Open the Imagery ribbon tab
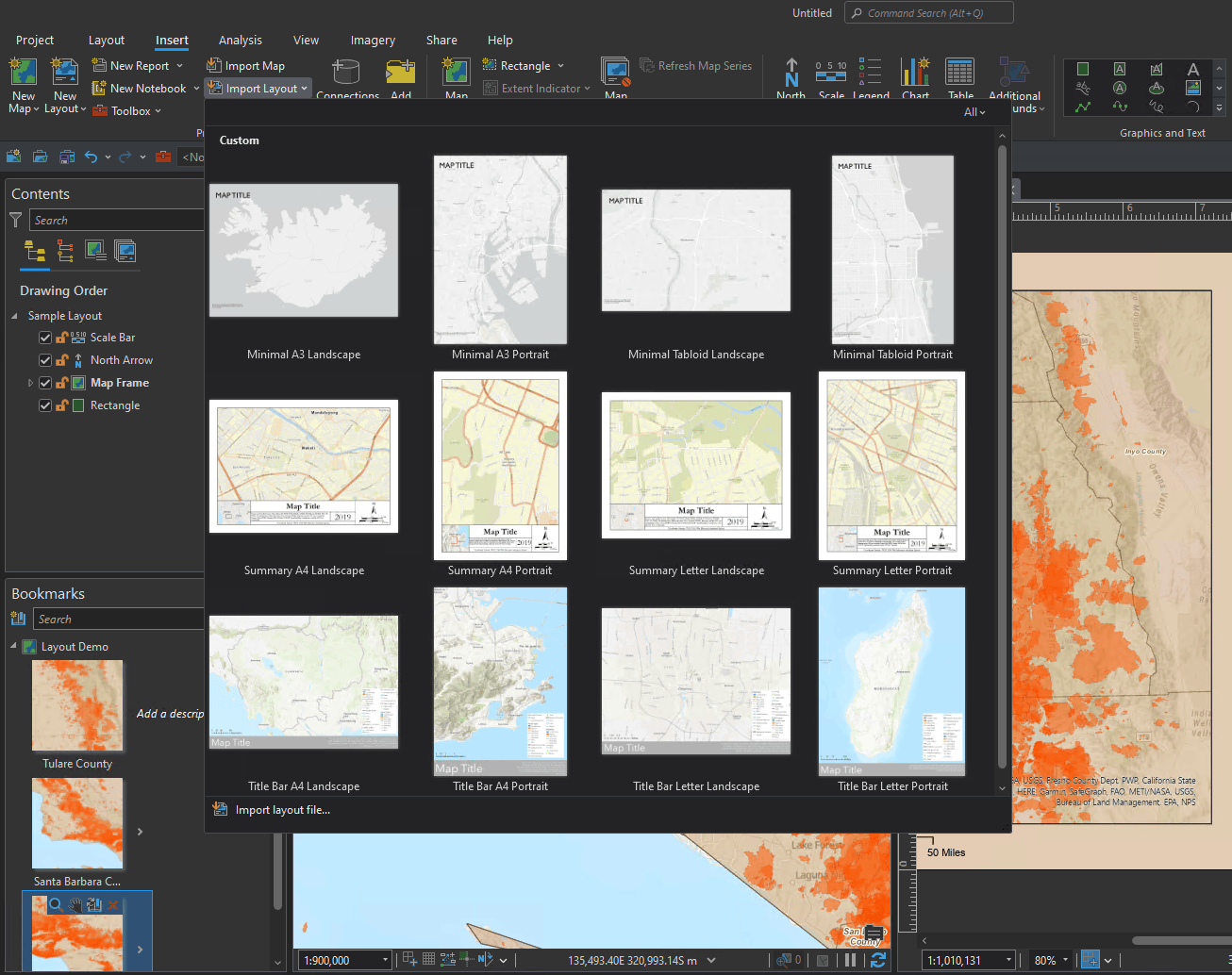1232x975 pixels. [373, 41]
